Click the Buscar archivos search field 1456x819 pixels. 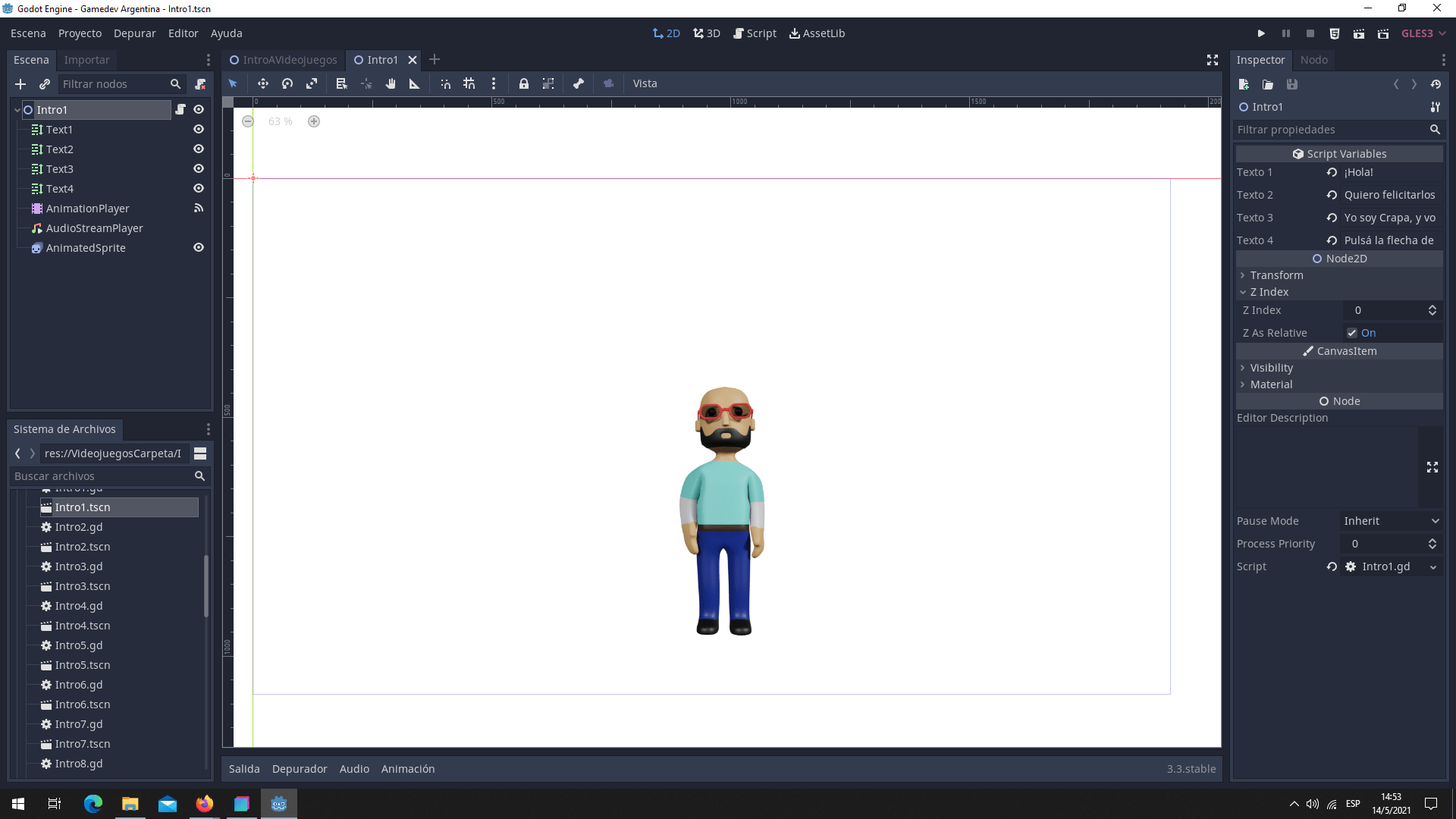coord(109,476)
